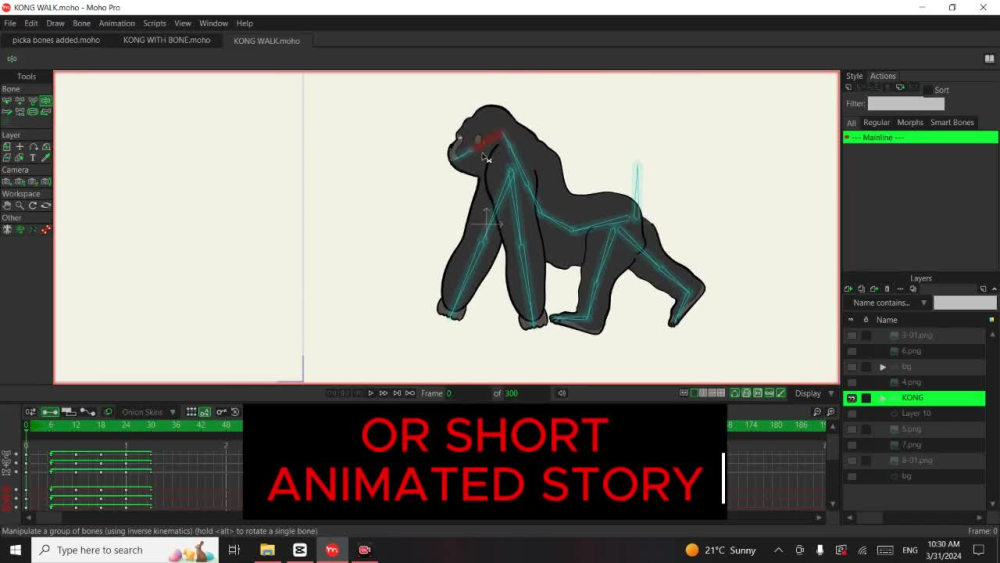This screenshot has height=563, width=1000.
Task: Click the delete layer trash icon
Action: pos(887,289)
